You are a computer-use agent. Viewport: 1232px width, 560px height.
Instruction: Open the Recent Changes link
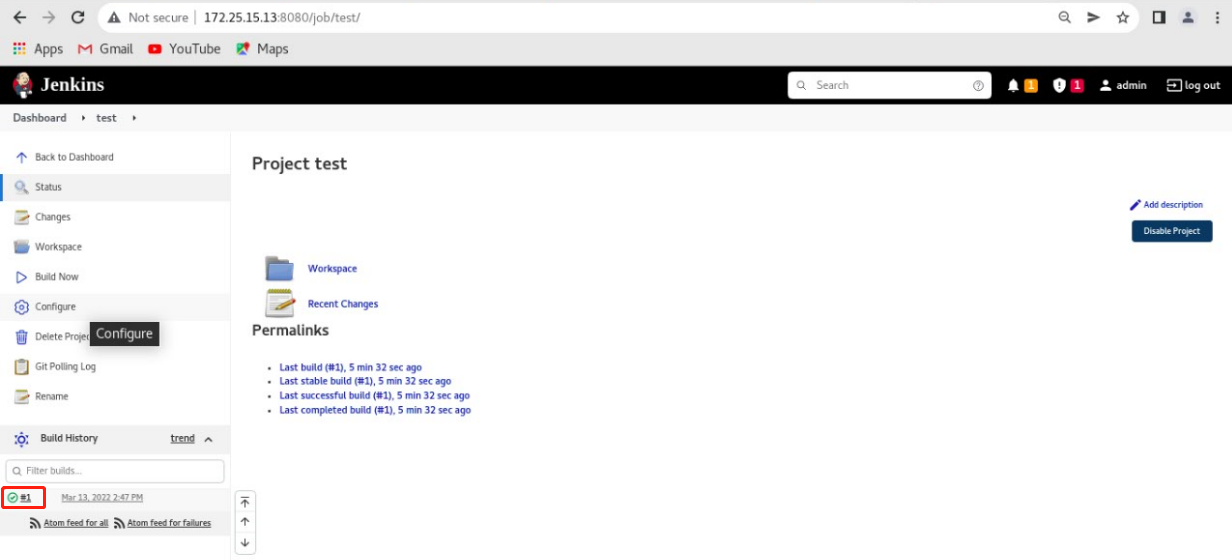(343, 304)
